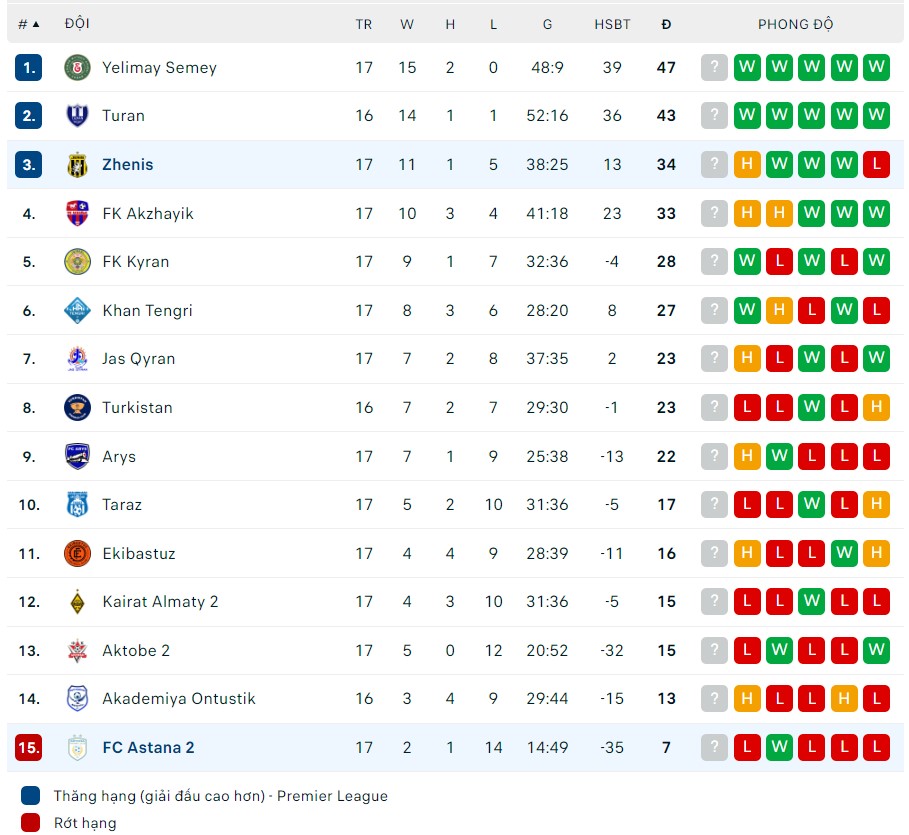
Task: Click the red relegation legend swatch
Action: (31, 823)
